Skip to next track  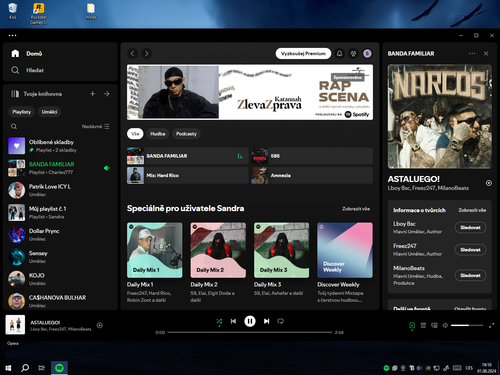pos(267,321)
